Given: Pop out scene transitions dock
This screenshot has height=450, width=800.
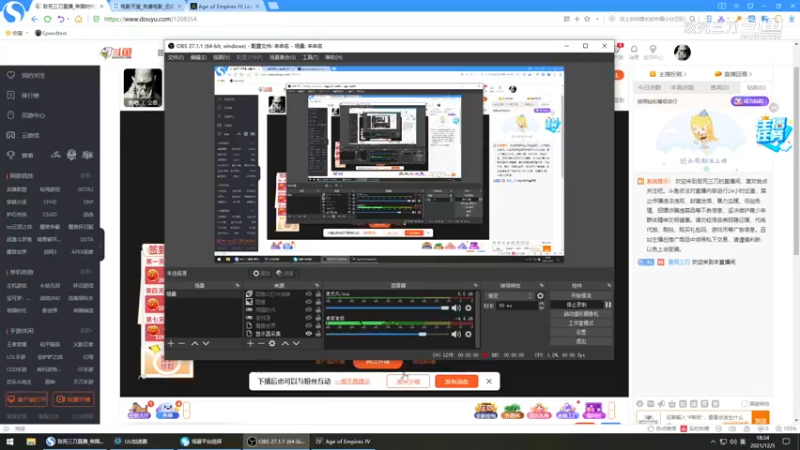Looking at the screenshot, I should pyautogui.click(x=541, y=286).
